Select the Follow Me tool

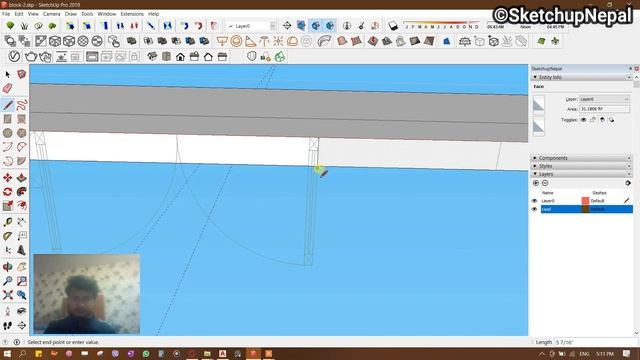[22, 191]
